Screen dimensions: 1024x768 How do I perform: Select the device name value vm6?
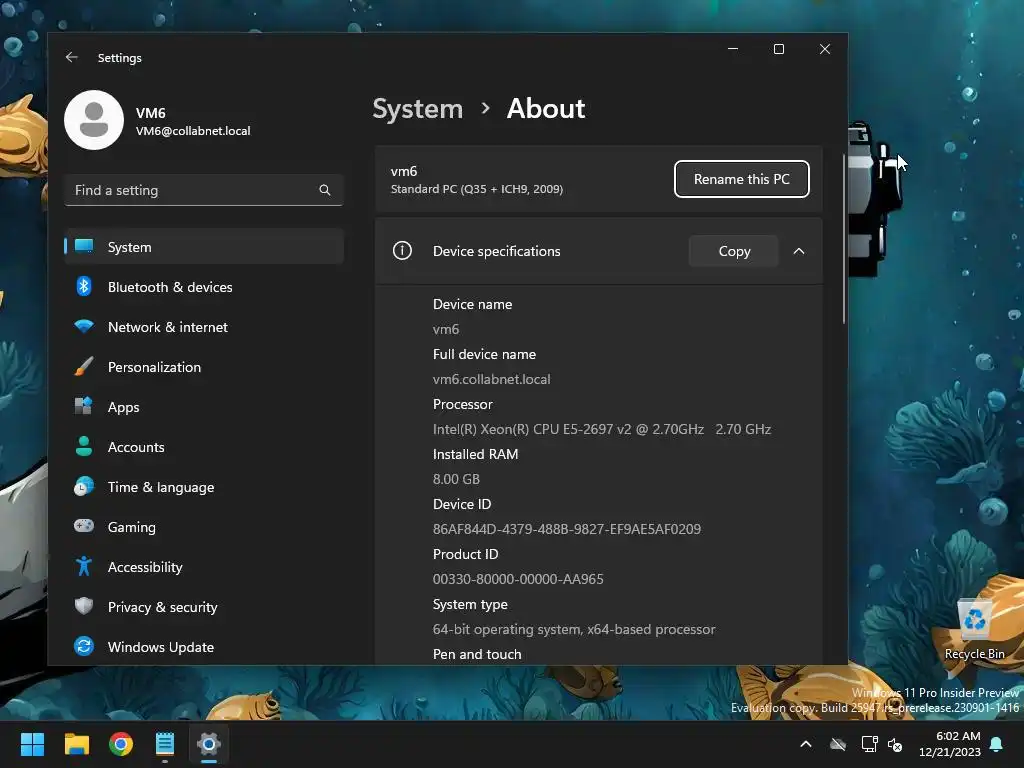coord(446,329)
